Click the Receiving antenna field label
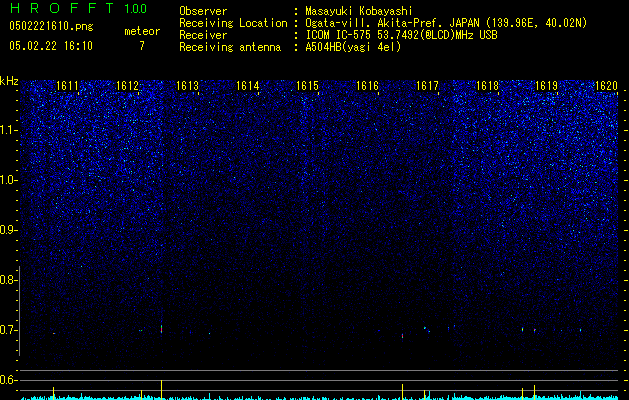Viewport: 629px width, 400px height. (230, 47)
